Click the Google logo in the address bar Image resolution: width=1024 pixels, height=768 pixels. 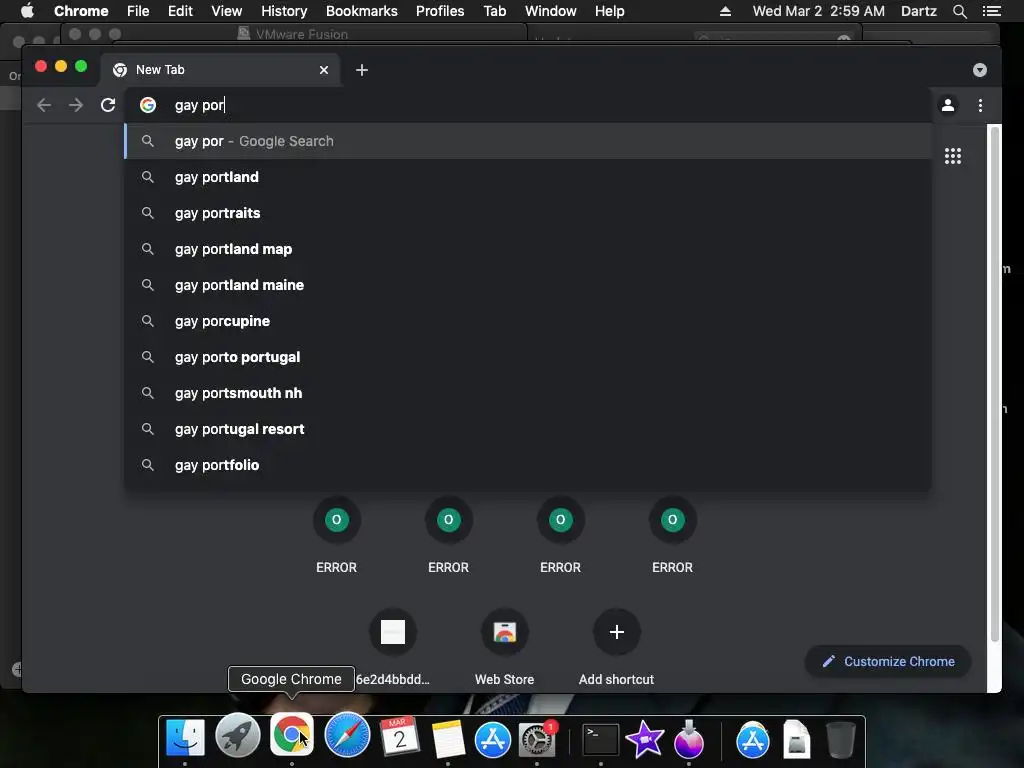click(148, 105)
